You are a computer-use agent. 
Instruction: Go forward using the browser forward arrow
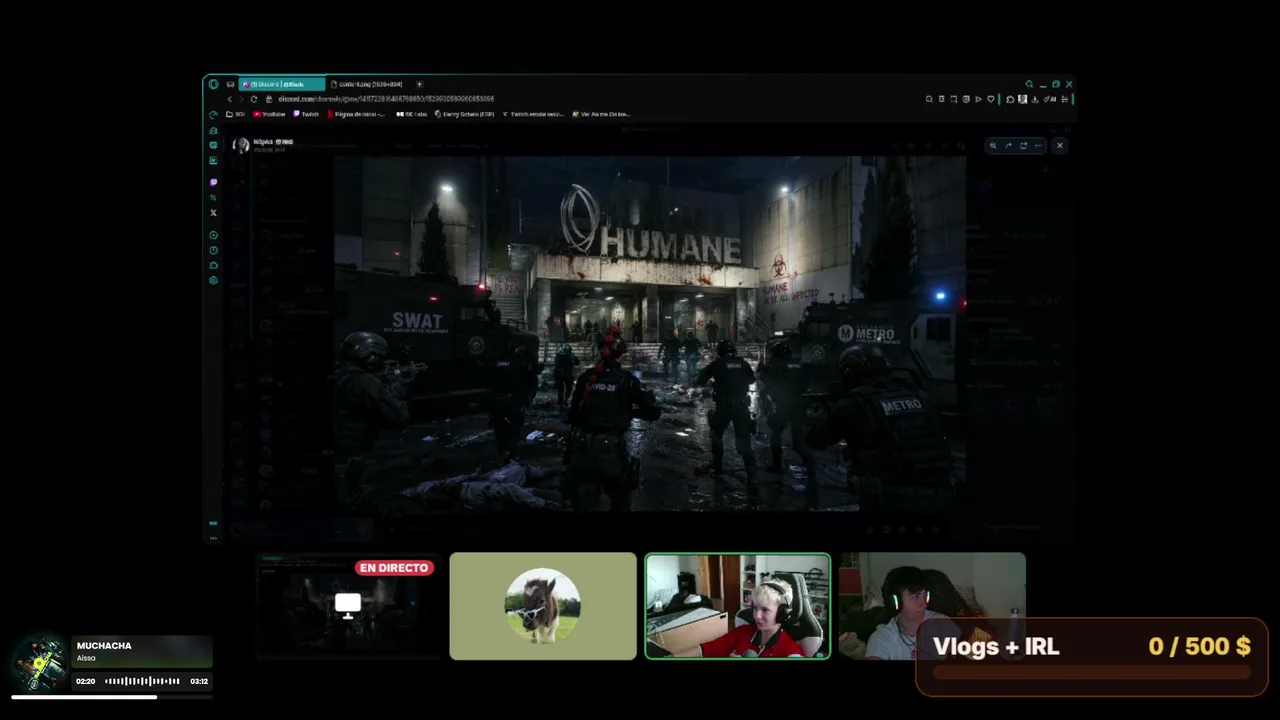[241, 99]
